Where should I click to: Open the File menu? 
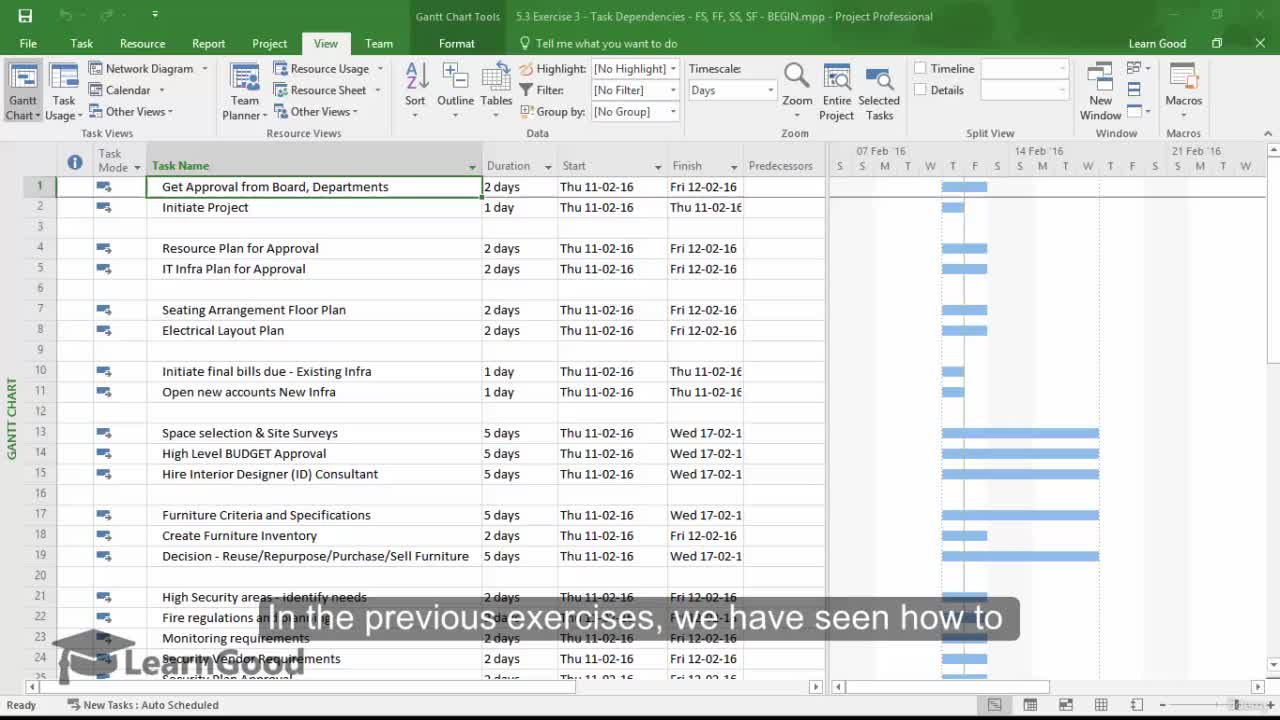click(x=28, y=44)
